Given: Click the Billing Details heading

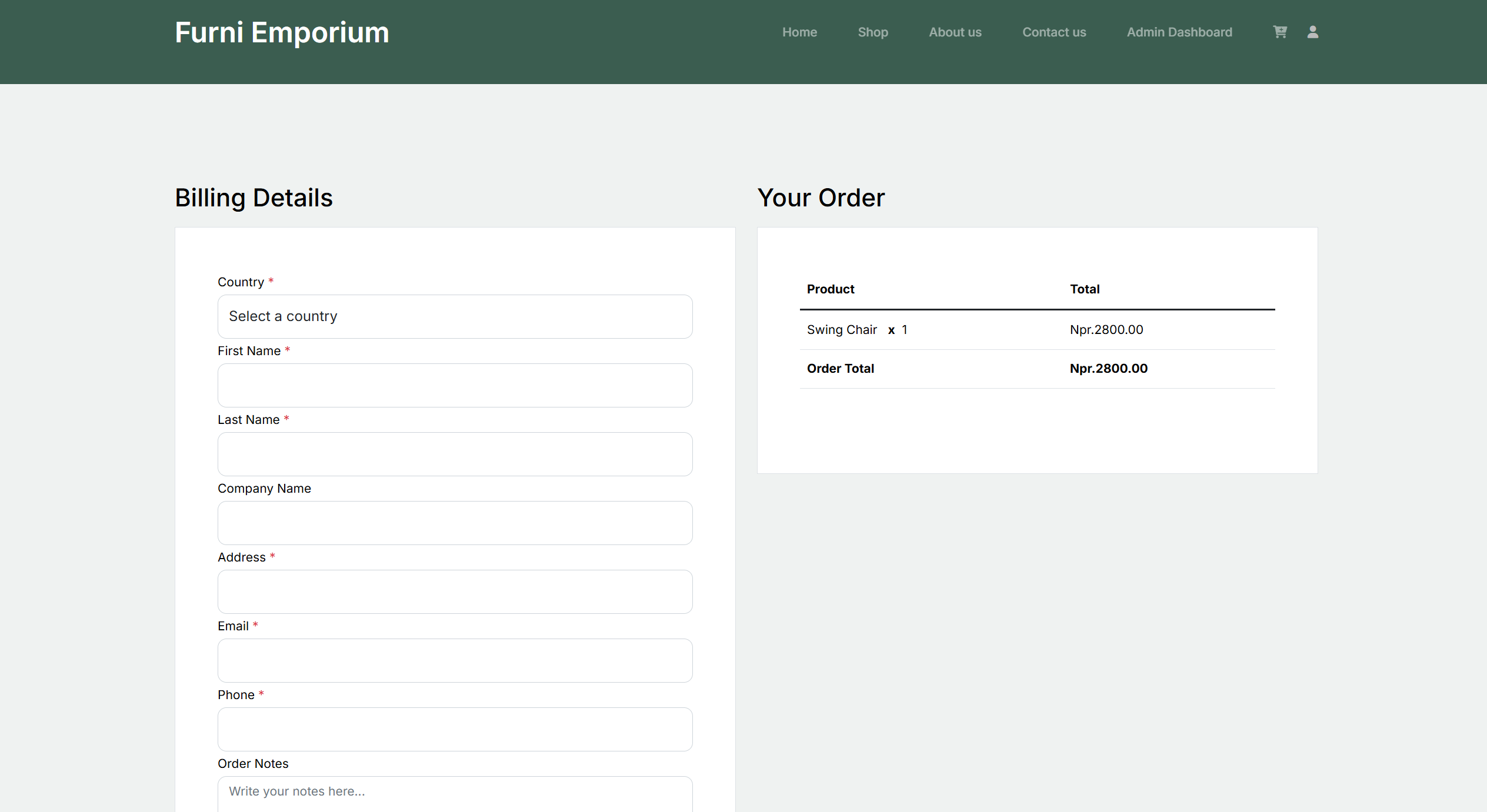Looking at the screenshot, I should (254, 198).
